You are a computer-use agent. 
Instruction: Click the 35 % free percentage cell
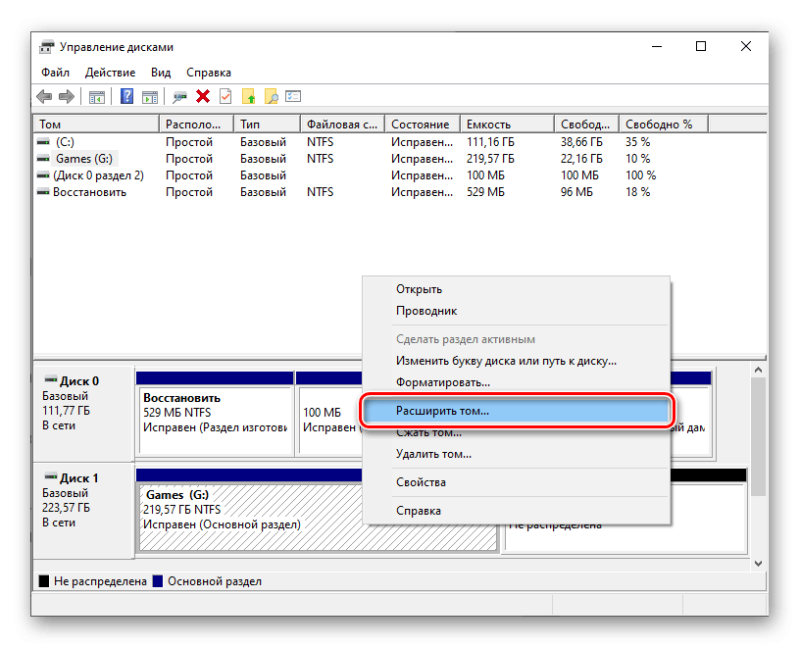coord(638,142)
